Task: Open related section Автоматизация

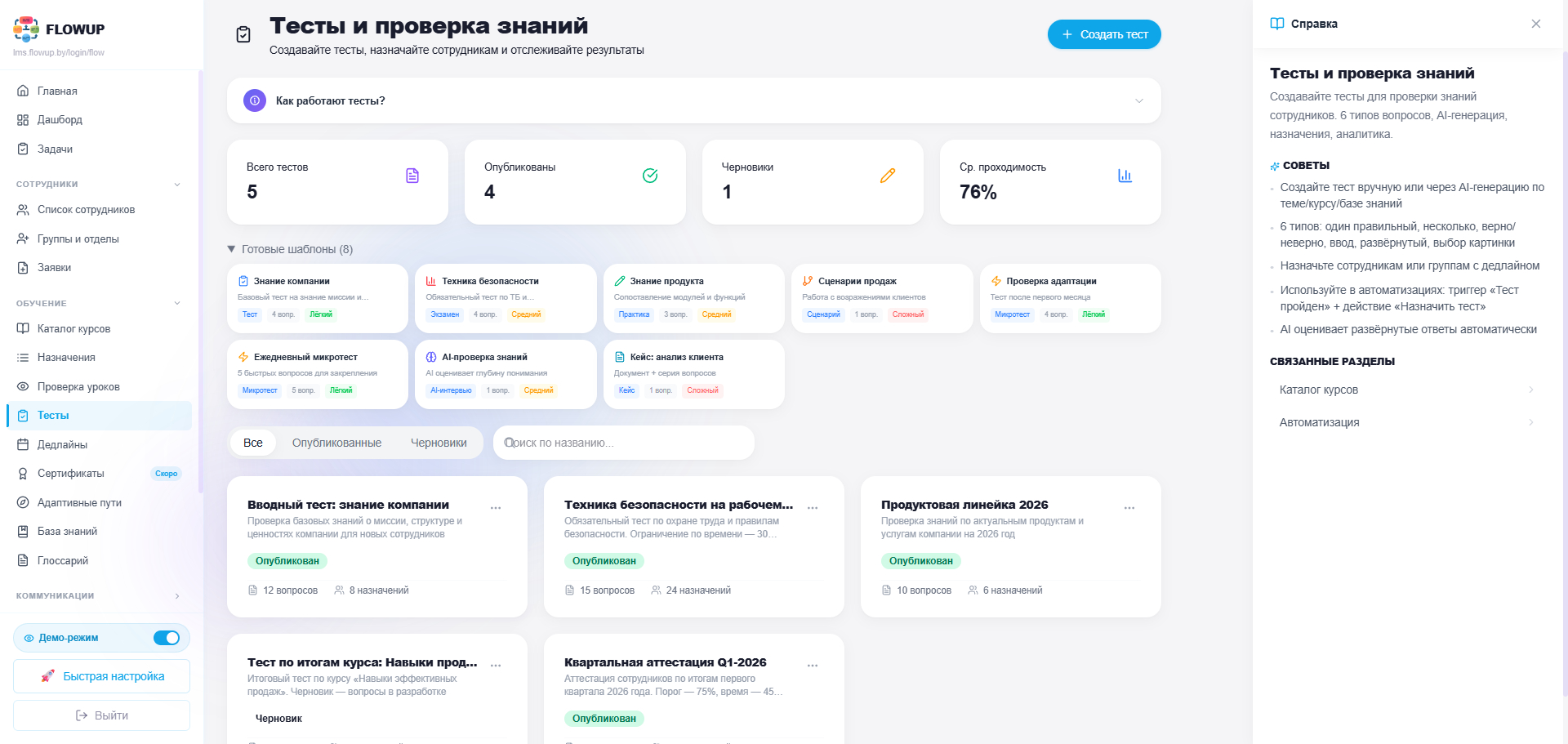Action: pos(1406,422)
